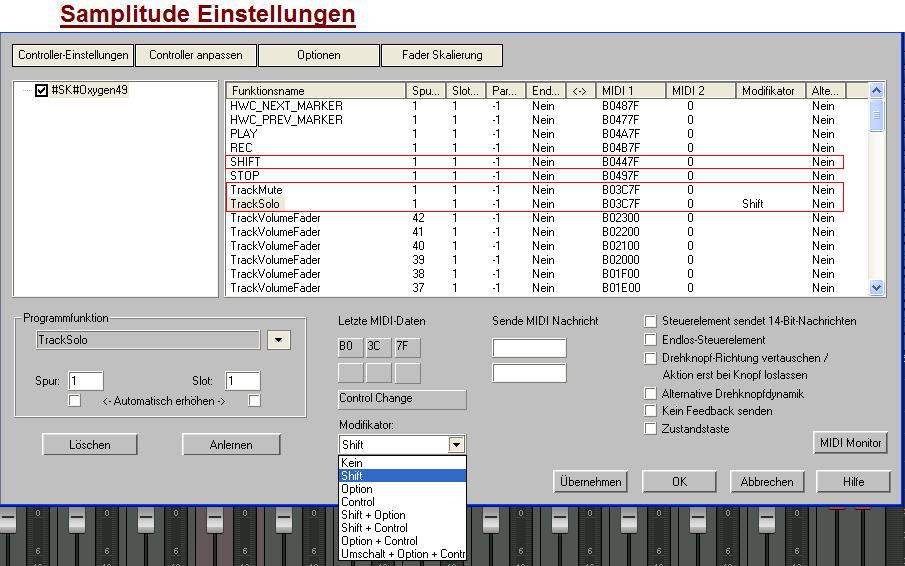The image size is (905, 566).
Task: Choose Option from Modifikator list
Action: click(x=402, y=489)
